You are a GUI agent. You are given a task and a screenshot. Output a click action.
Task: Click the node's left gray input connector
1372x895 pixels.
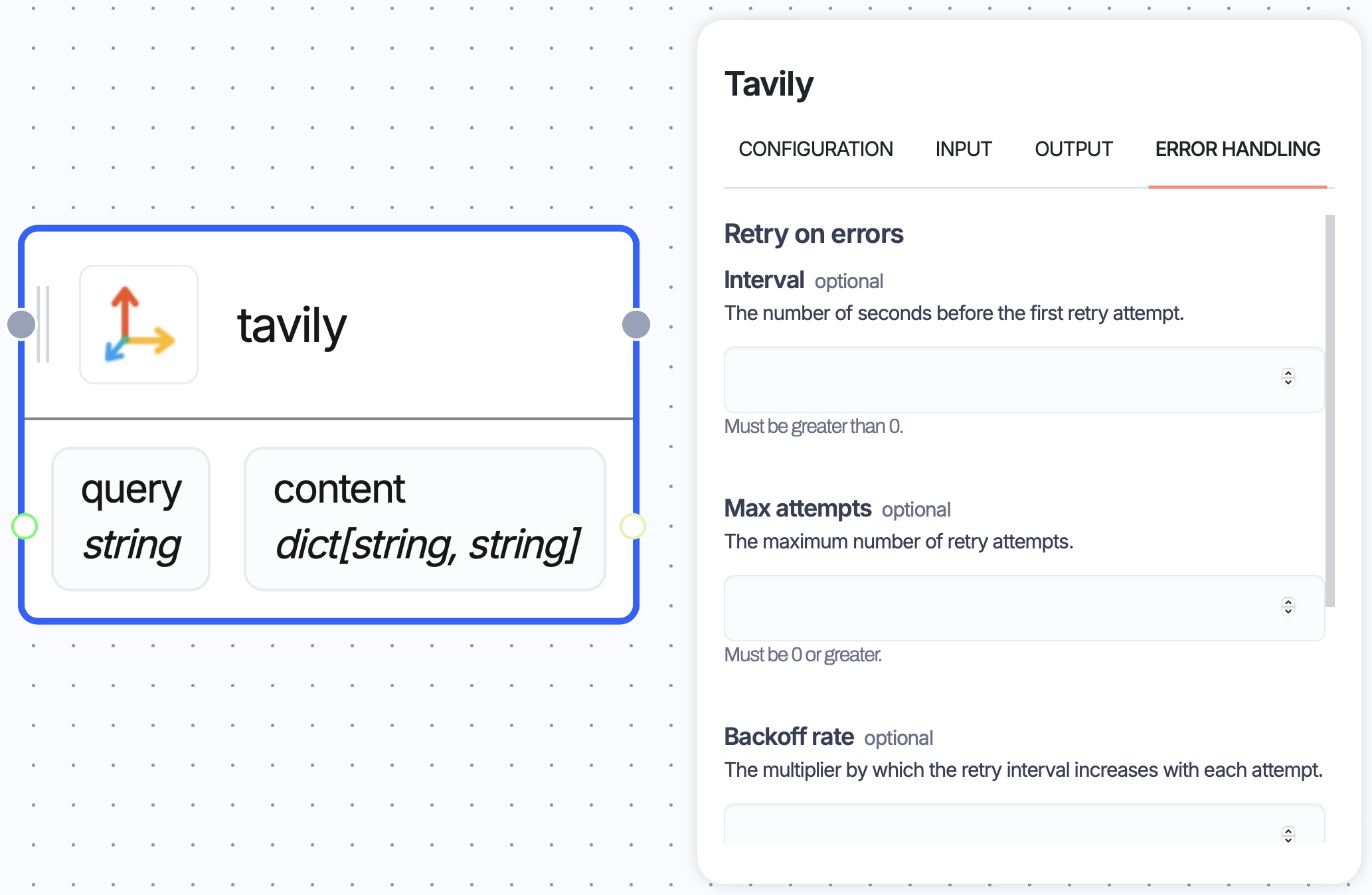tap(21, 325)
